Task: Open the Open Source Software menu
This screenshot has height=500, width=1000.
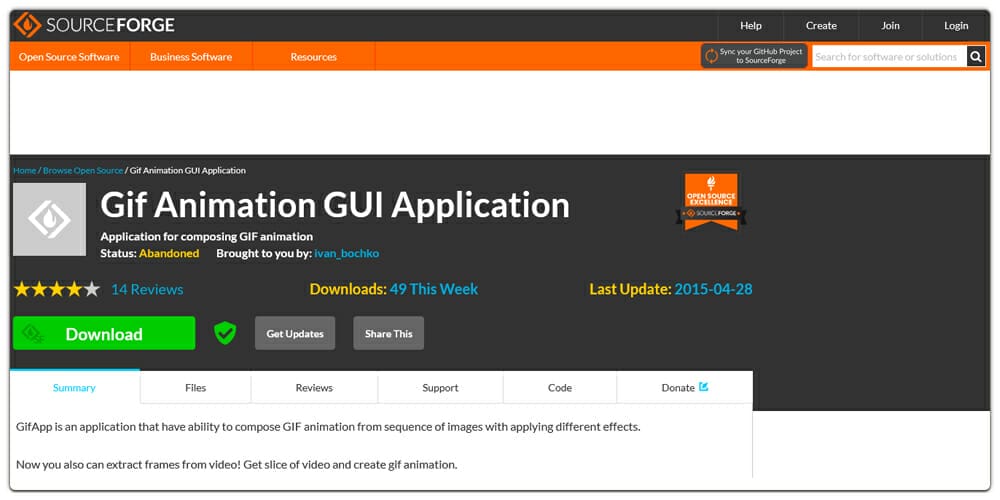Action: [x=69, y=57]
